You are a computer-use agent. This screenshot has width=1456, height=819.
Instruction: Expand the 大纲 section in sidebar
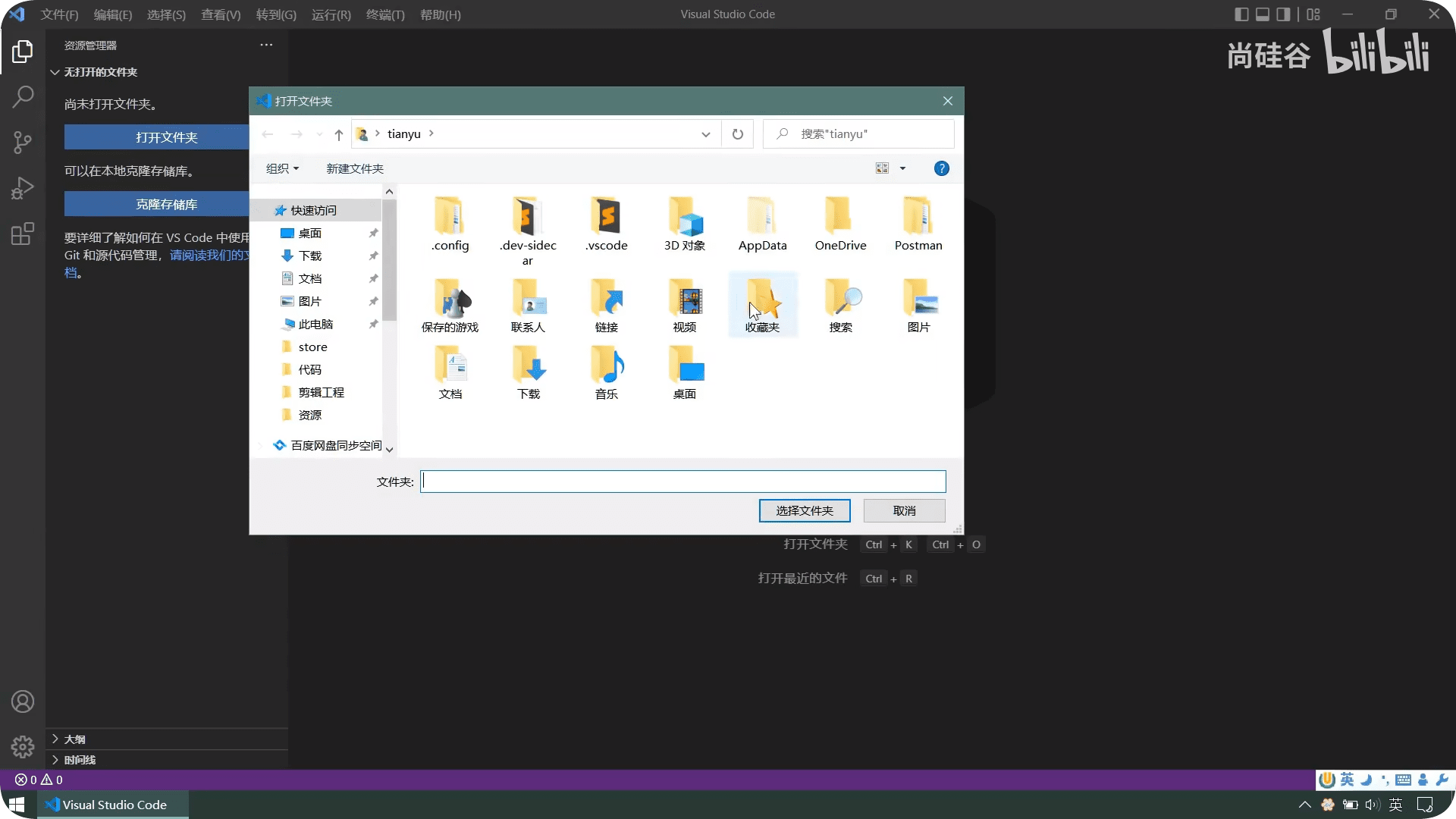[74, 739]
